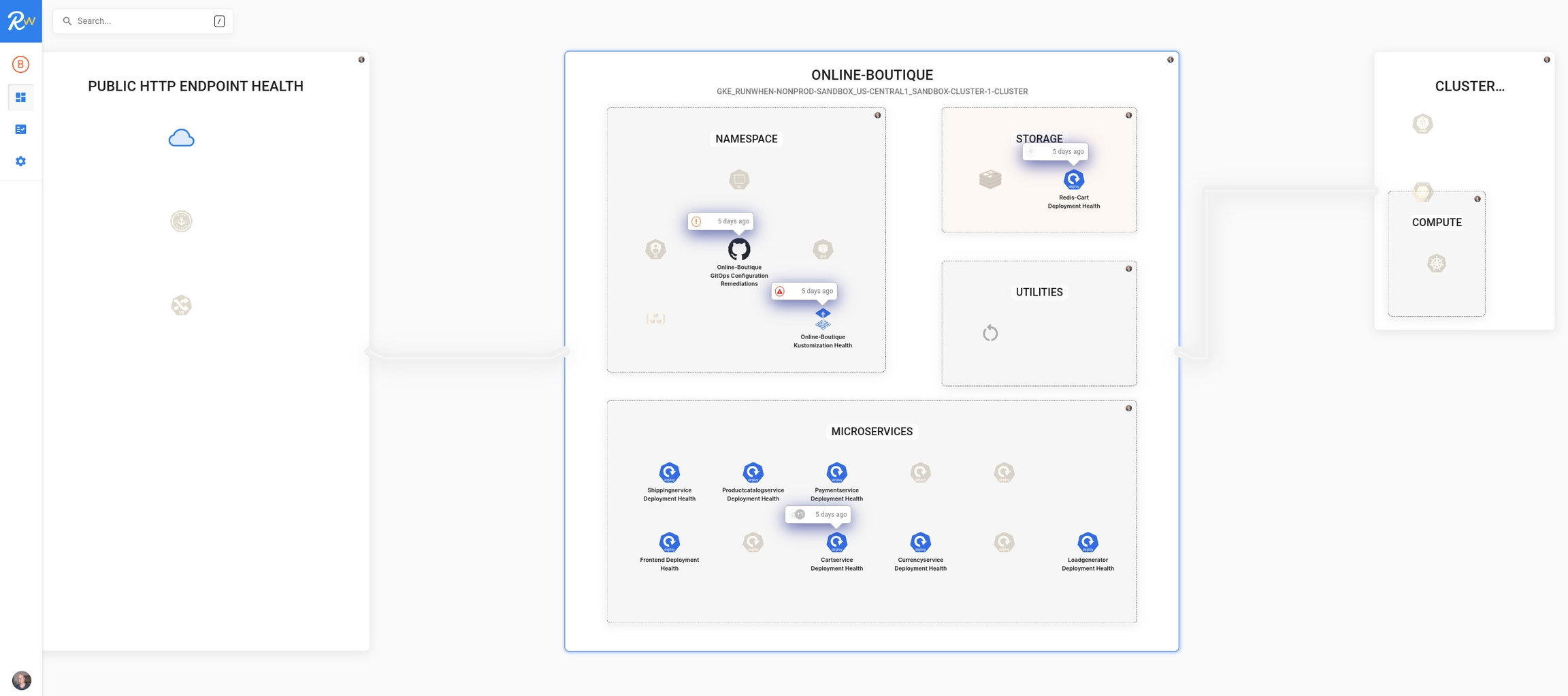Open Cartservice Deployment Health node

(836, 542)
